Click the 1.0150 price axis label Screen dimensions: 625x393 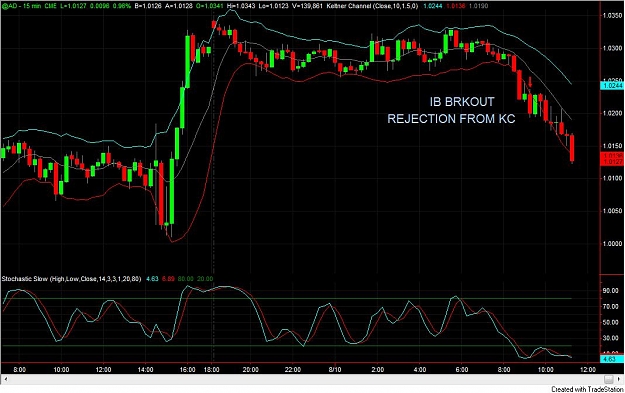pos(612,146)
